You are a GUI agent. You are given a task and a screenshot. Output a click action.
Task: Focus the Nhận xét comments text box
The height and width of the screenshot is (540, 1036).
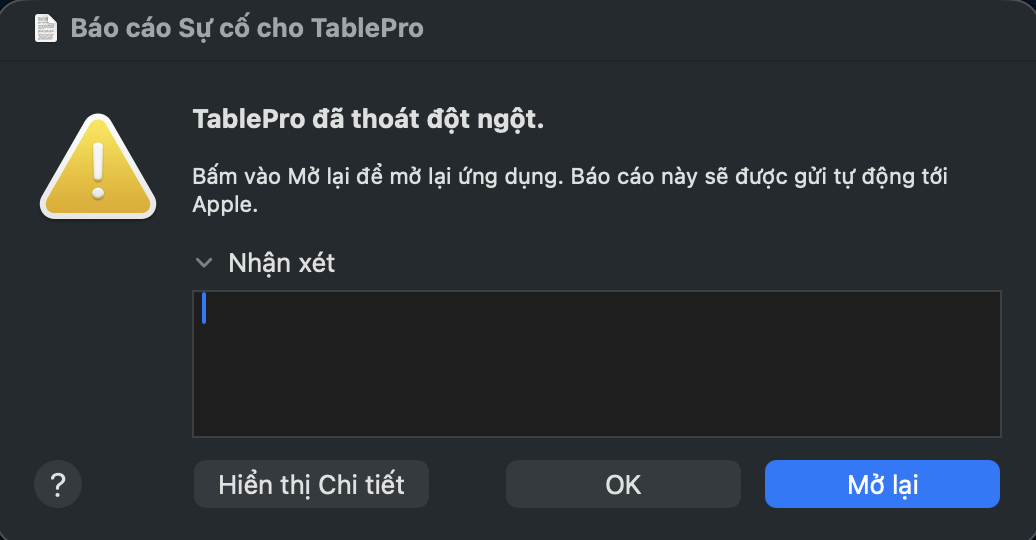(597, 364)
